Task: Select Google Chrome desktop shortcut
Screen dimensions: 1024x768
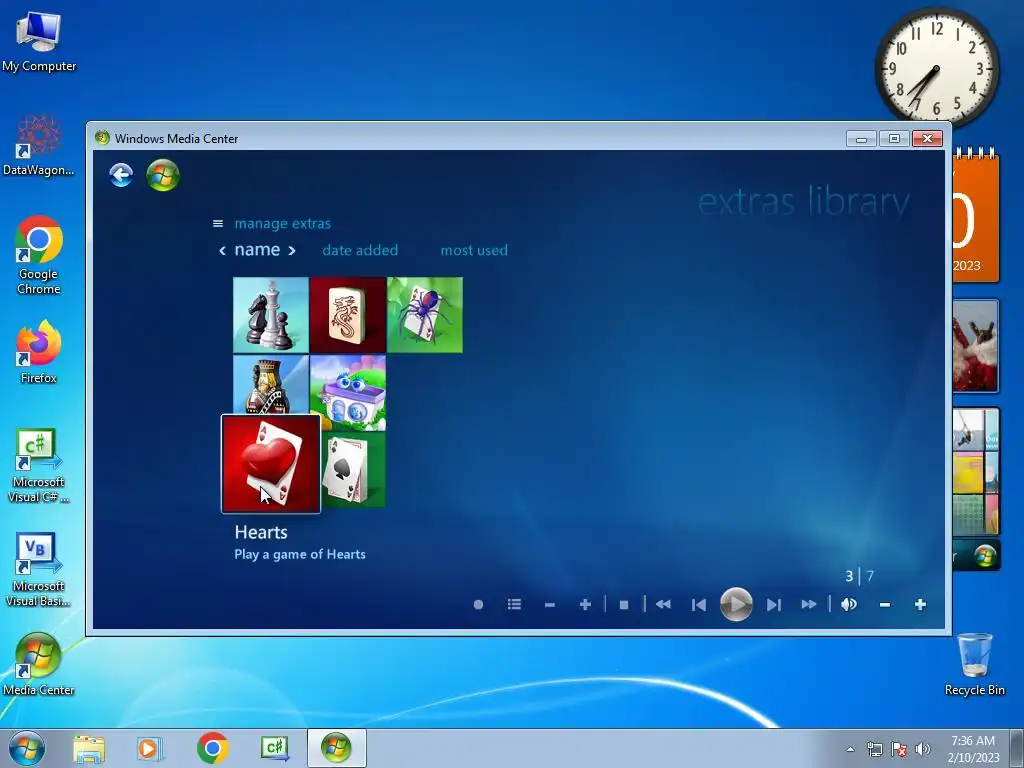Action: [x=39, y=255]
